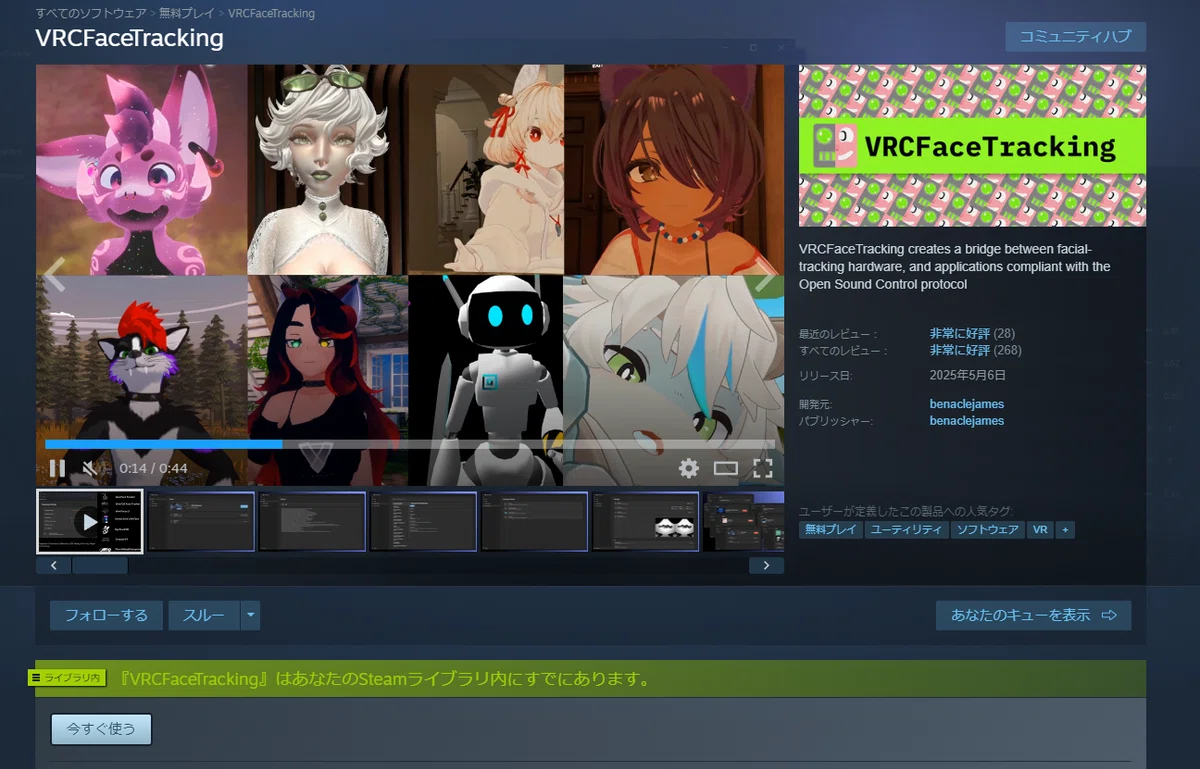The height and width of the screenshot is (769, 1200).
Task: Click the thumbnail strip scrollbar handle
Action: (x=100, y=565)
